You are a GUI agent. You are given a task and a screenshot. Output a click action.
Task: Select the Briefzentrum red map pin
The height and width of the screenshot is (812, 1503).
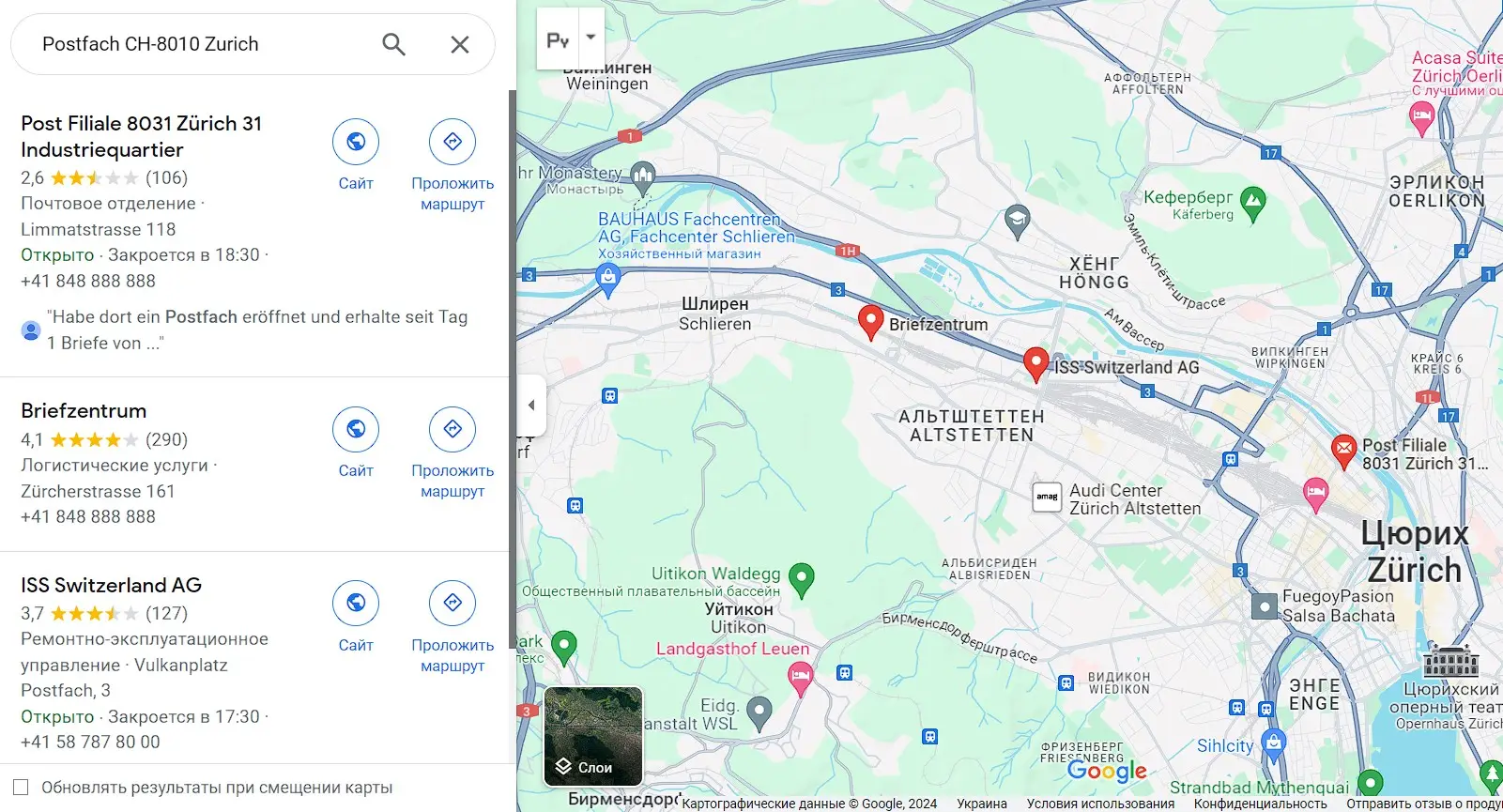[x=871, y=322]
